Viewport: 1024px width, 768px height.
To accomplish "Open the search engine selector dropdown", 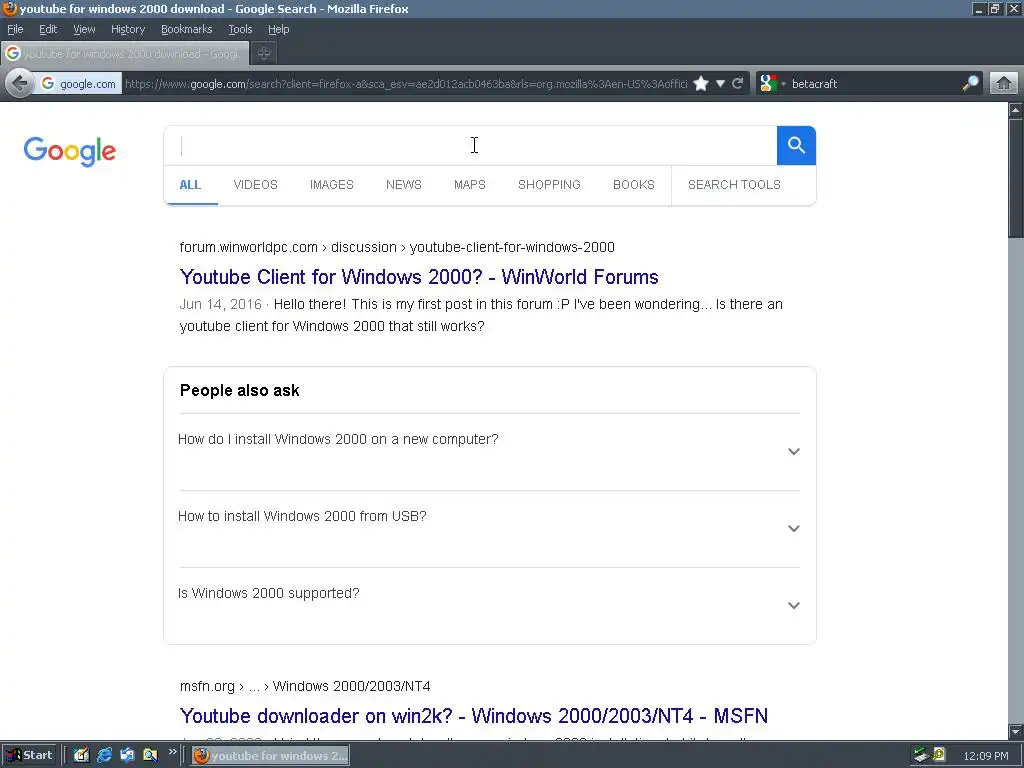I will [771, 84].
